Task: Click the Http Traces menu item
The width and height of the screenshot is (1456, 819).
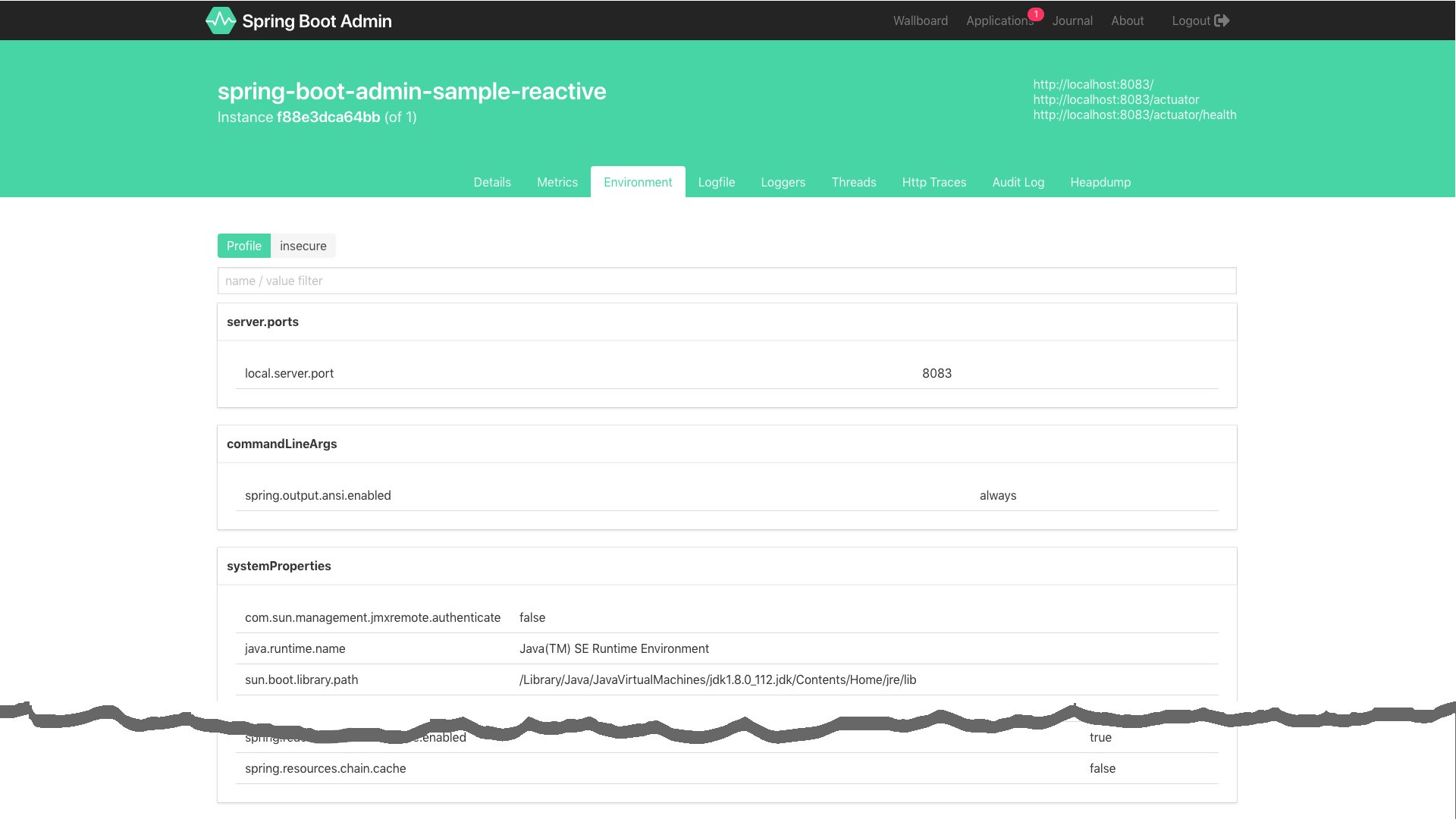Action: [934, 181]
